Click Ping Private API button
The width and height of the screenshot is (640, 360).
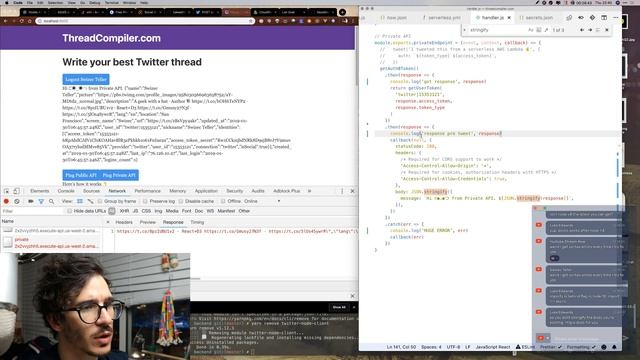[x=119, y=175]
